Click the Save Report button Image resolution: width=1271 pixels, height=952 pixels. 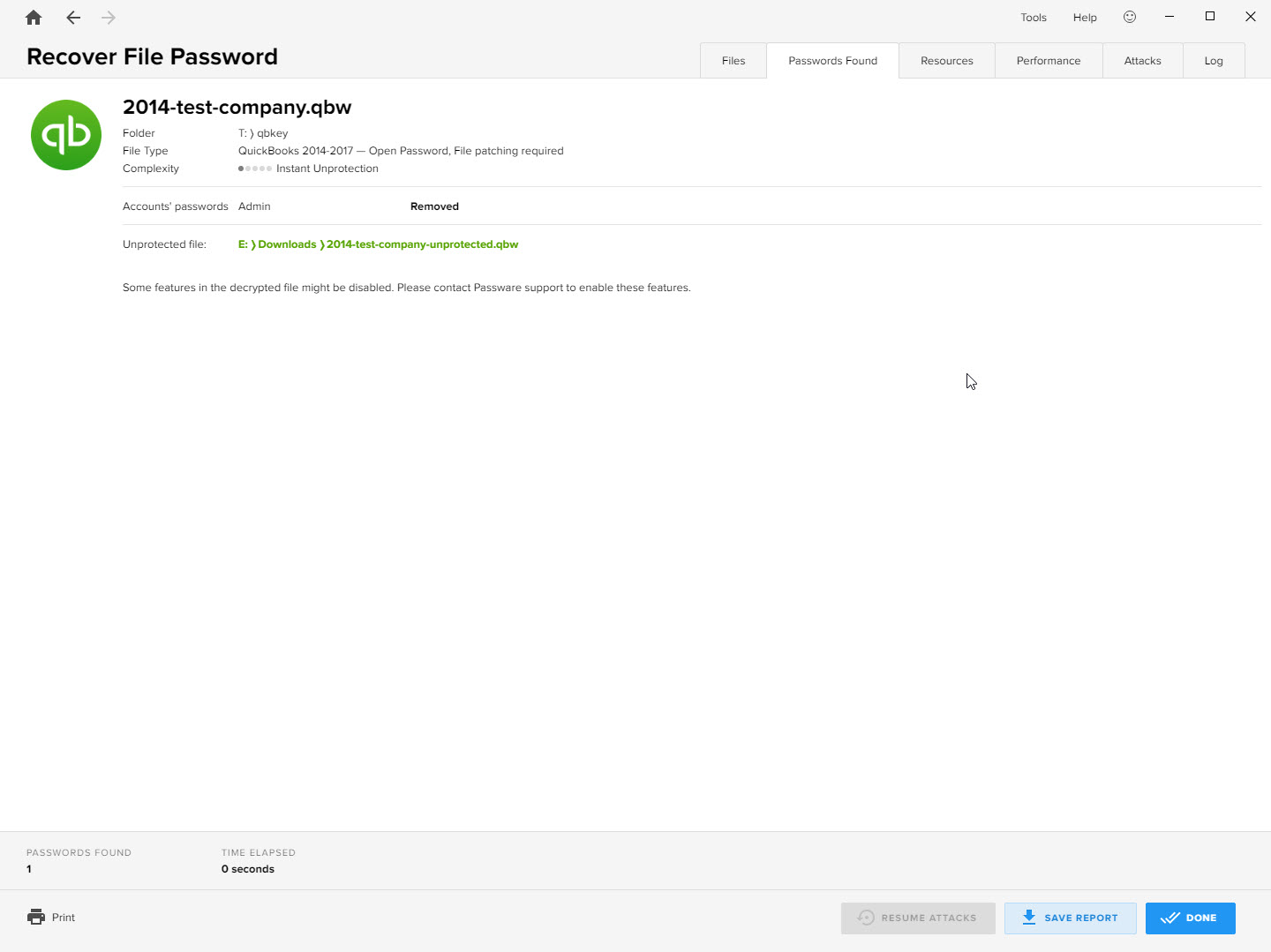[x=1071, y=918]
